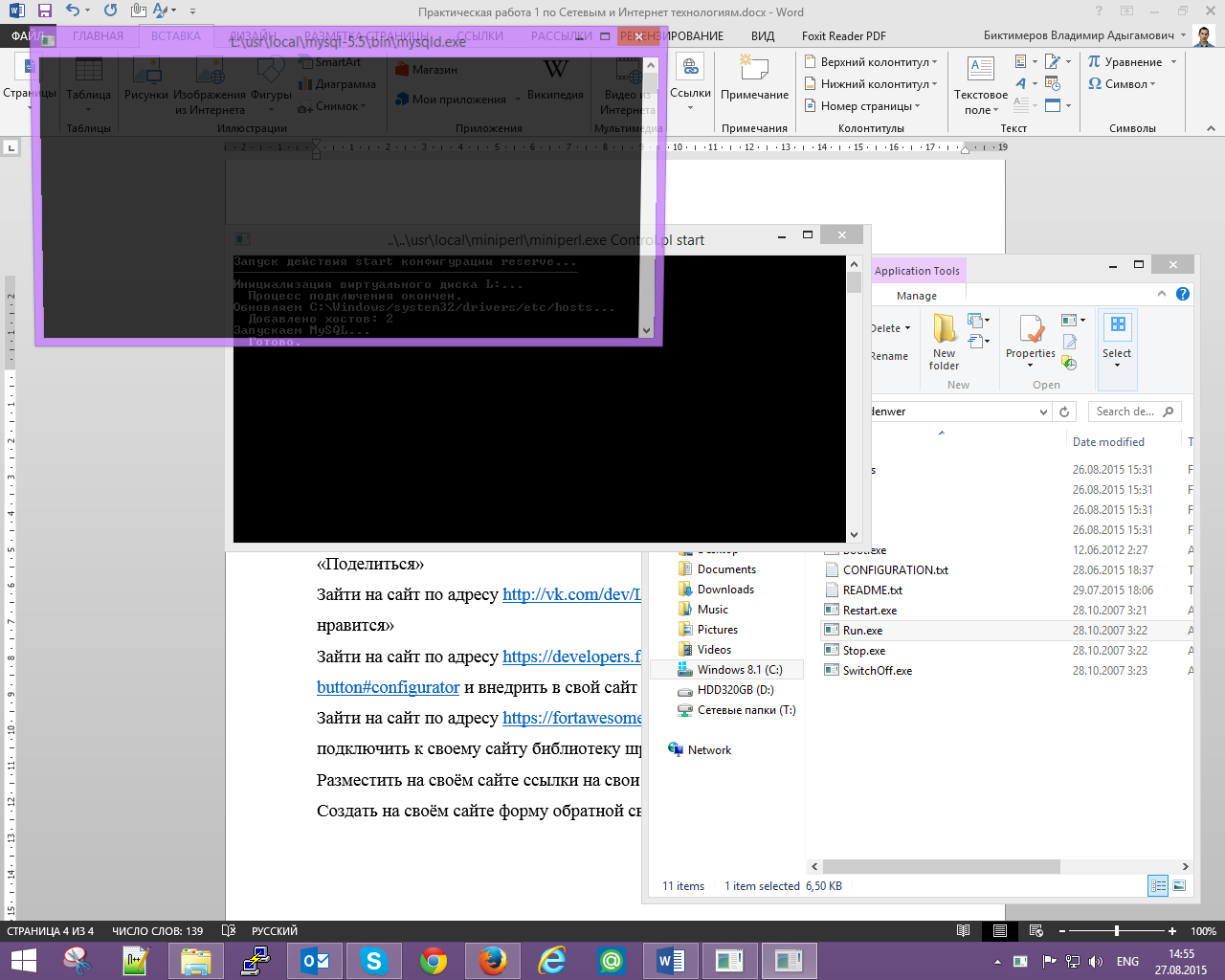
Task: Click the Edit icon in the Explorer Open group
Action: point(1070,342)
